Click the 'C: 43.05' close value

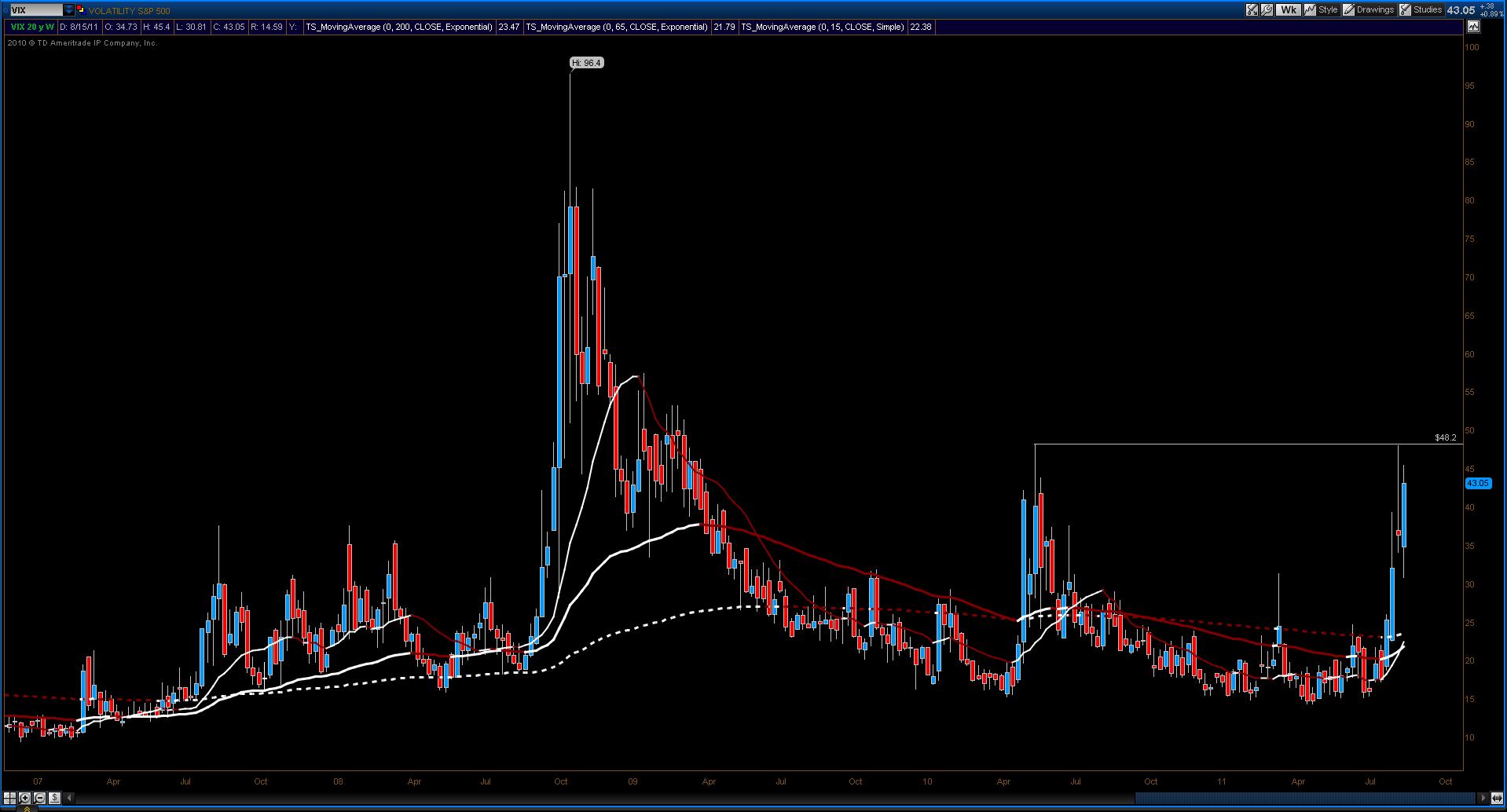click(x=229, y=27)
